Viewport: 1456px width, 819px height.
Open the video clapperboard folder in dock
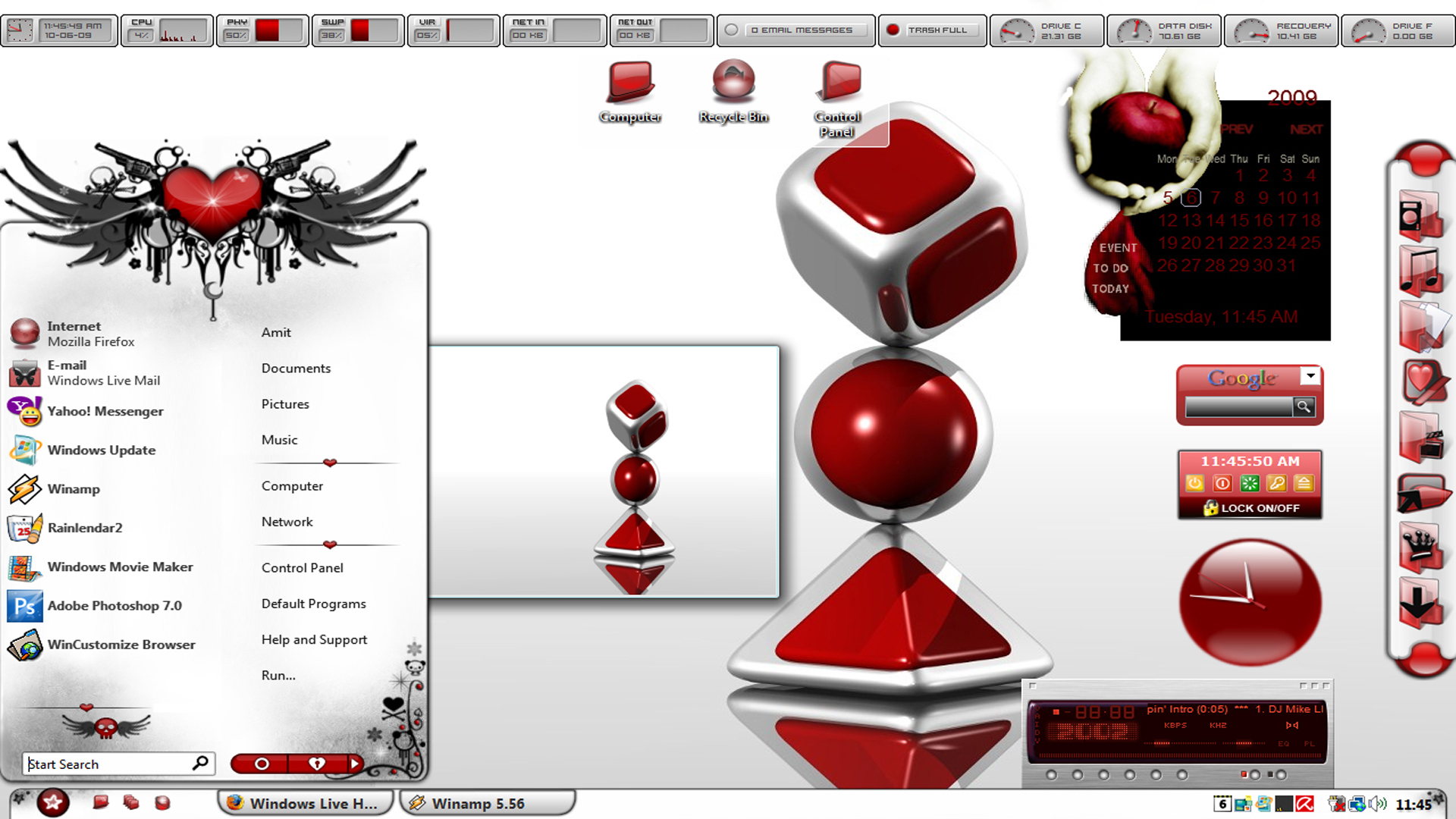[1421, 437]
